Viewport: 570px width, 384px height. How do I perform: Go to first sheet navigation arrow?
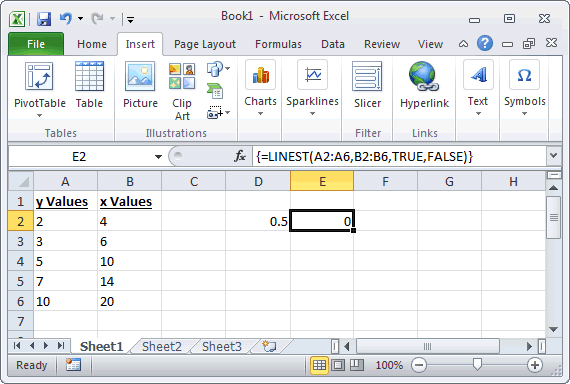pos(17,345)
